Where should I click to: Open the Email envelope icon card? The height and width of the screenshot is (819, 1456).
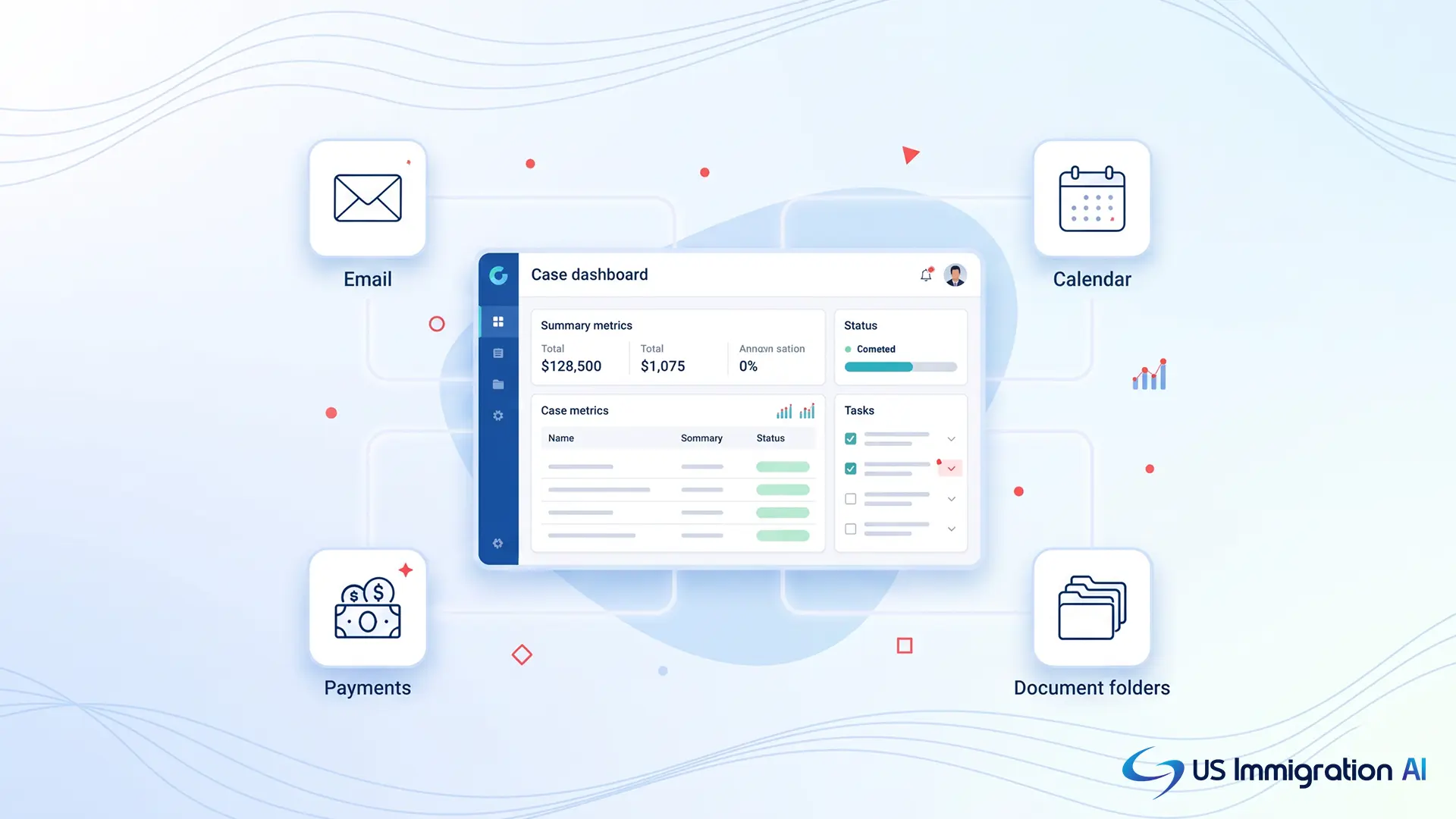coord(368,198)
